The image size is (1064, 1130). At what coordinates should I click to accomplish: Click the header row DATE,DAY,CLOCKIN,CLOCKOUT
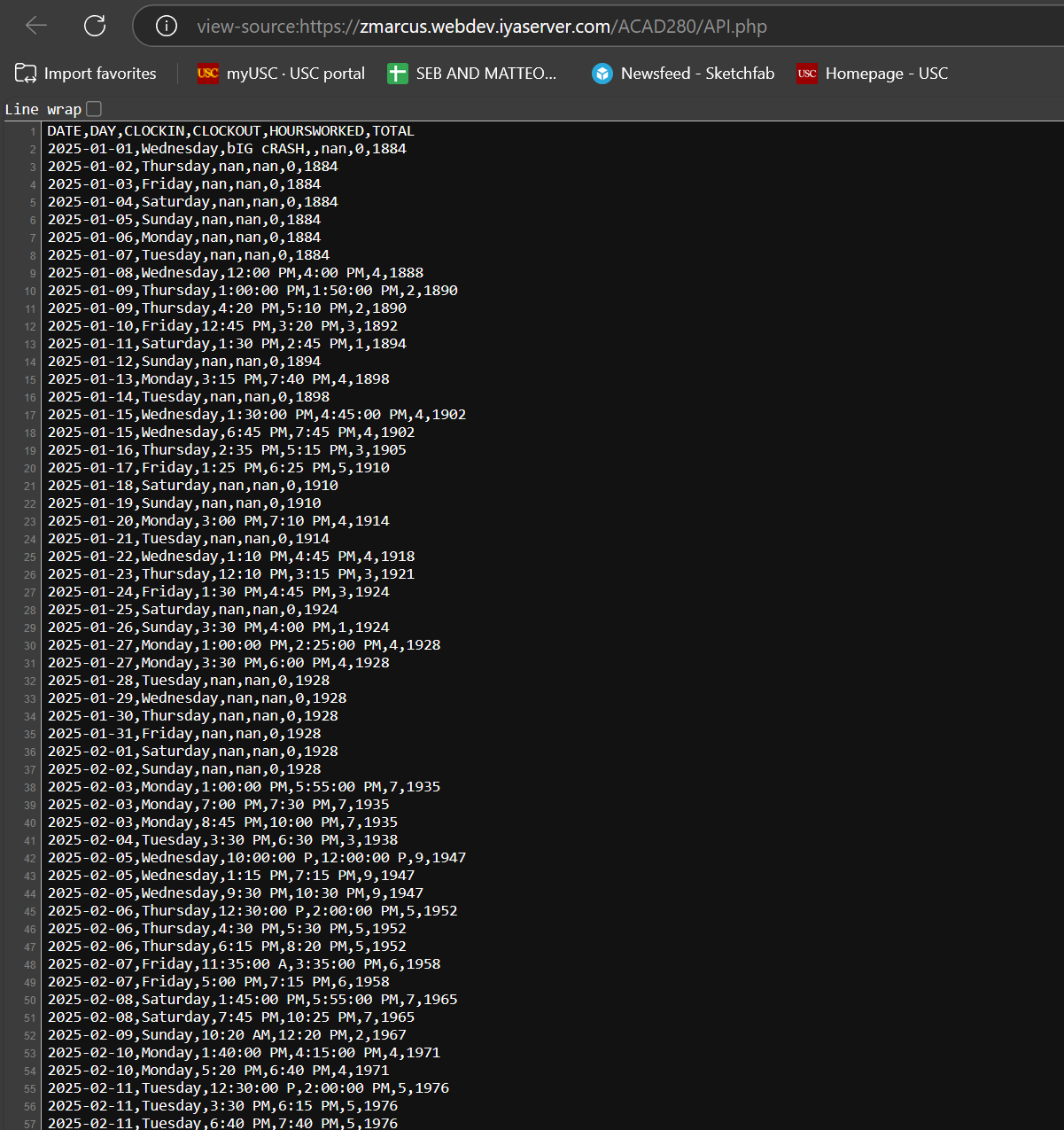click(x=230, y=131)
